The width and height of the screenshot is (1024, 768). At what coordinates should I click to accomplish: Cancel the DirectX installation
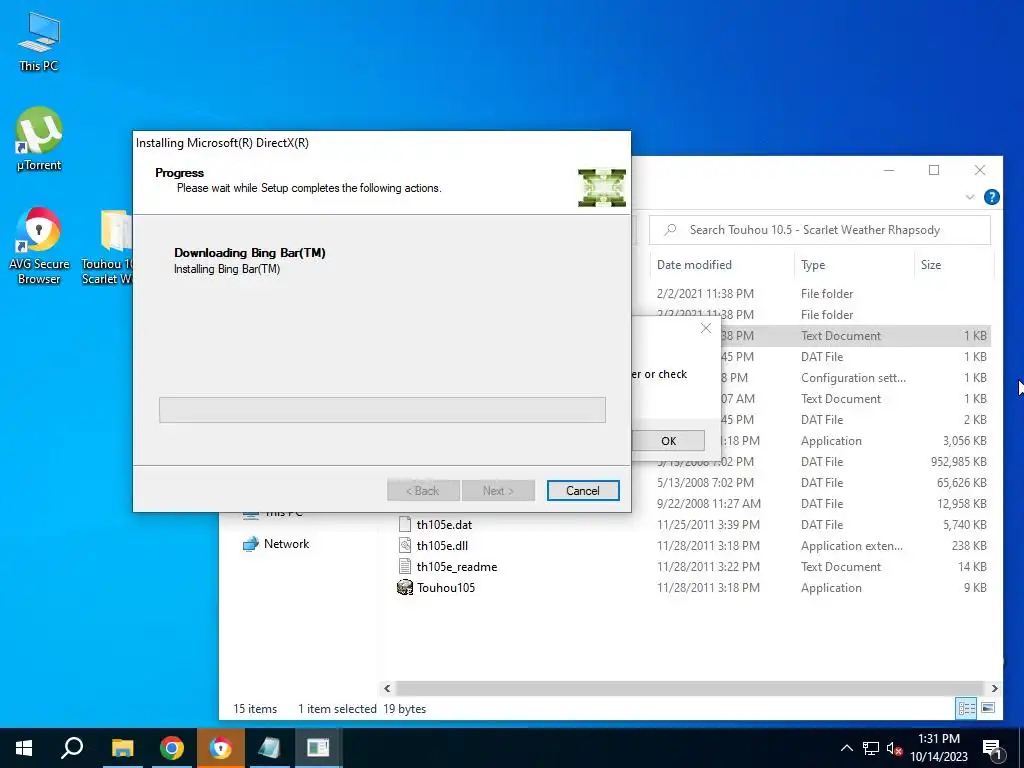pyautogui.click(x=583, y=490)
